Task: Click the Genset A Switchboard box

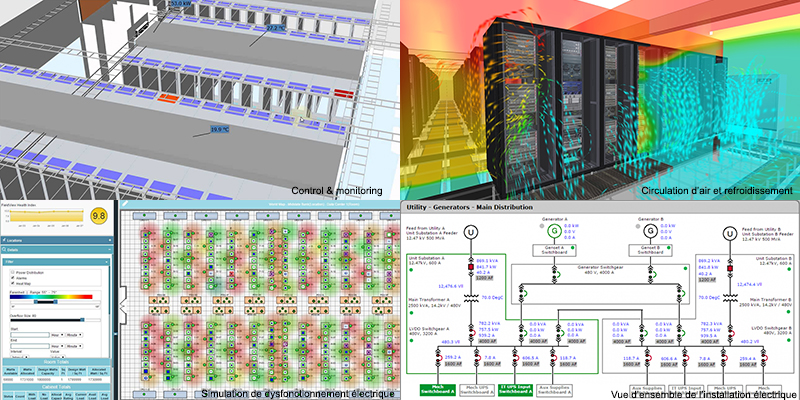Action: [554, 250]
